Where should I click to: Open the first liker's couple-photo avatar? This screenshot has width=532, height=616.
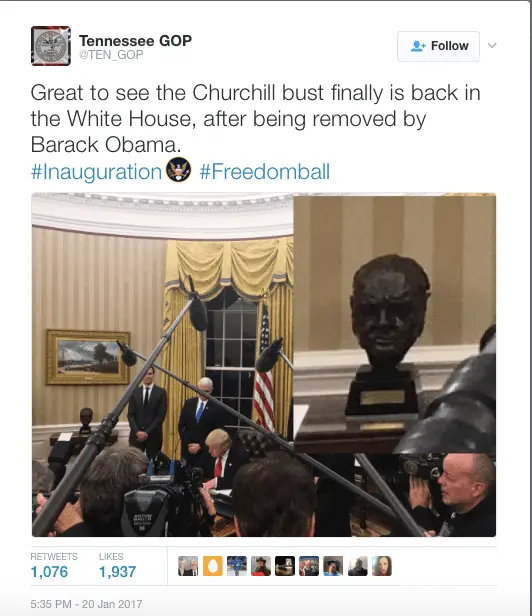click(x=188, y=566)
